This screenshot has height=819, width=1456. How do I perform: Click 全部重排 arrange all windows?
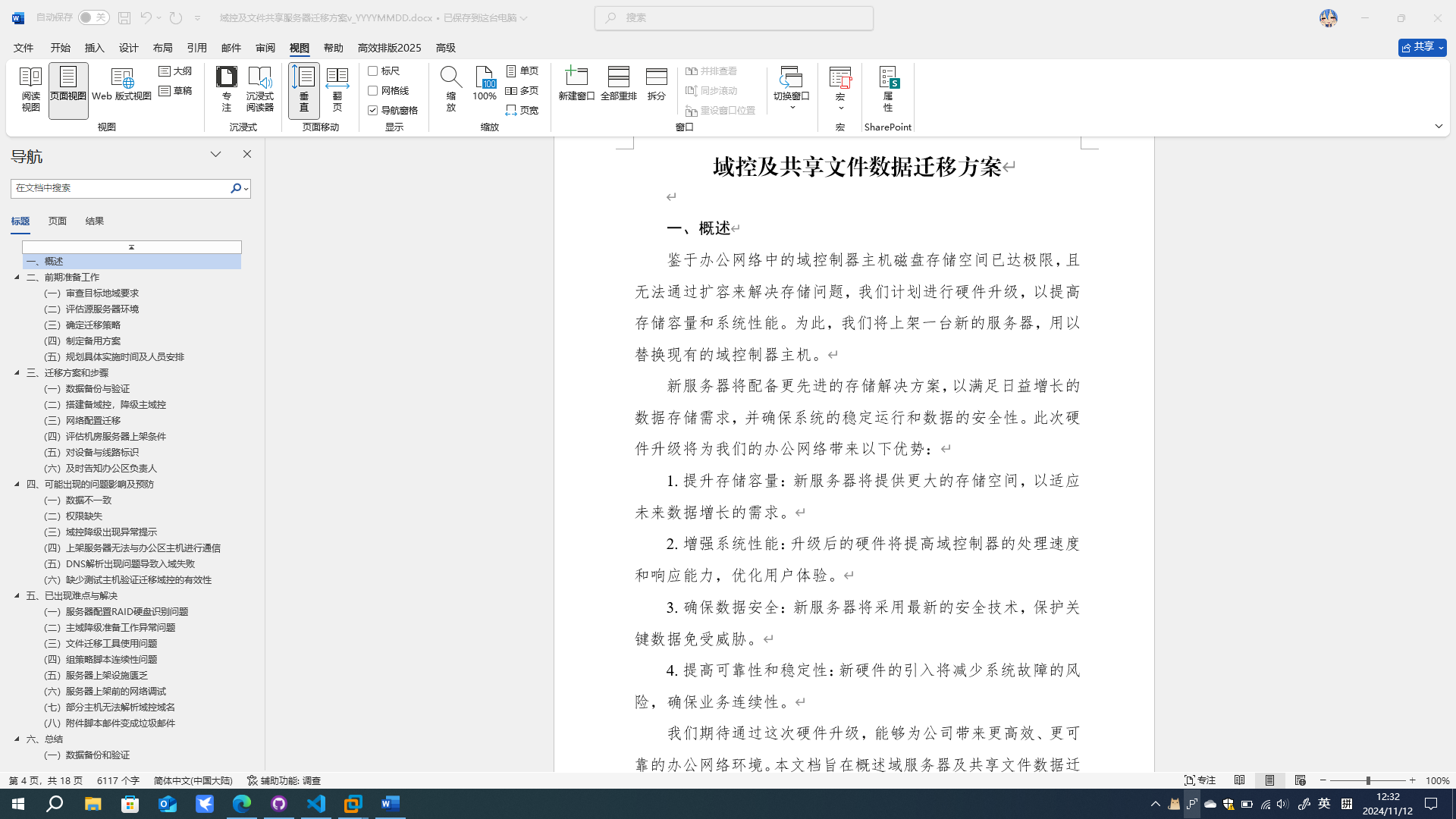click(619, 85)
